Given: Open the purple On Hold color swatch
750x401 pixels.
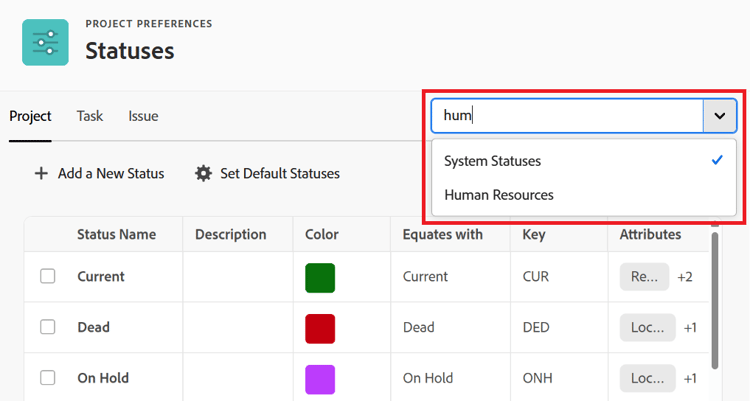Looking at the screenshot, I should click(x=320, y=379).
